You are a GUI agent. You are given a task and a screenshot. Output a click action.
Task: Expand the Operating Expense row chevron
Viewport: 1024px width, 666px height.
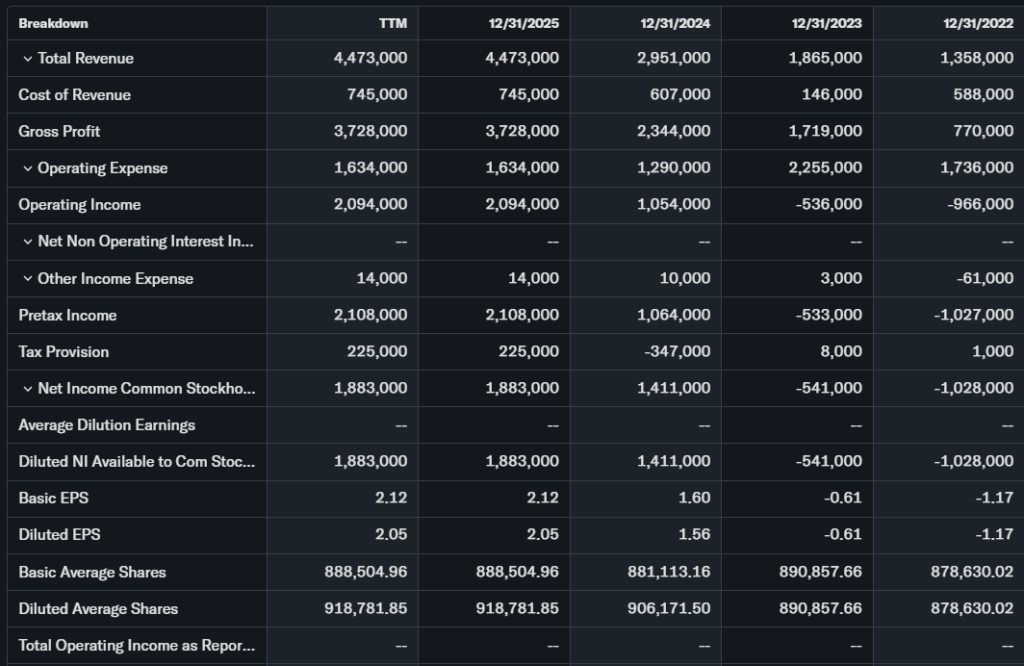pos(27,169)
